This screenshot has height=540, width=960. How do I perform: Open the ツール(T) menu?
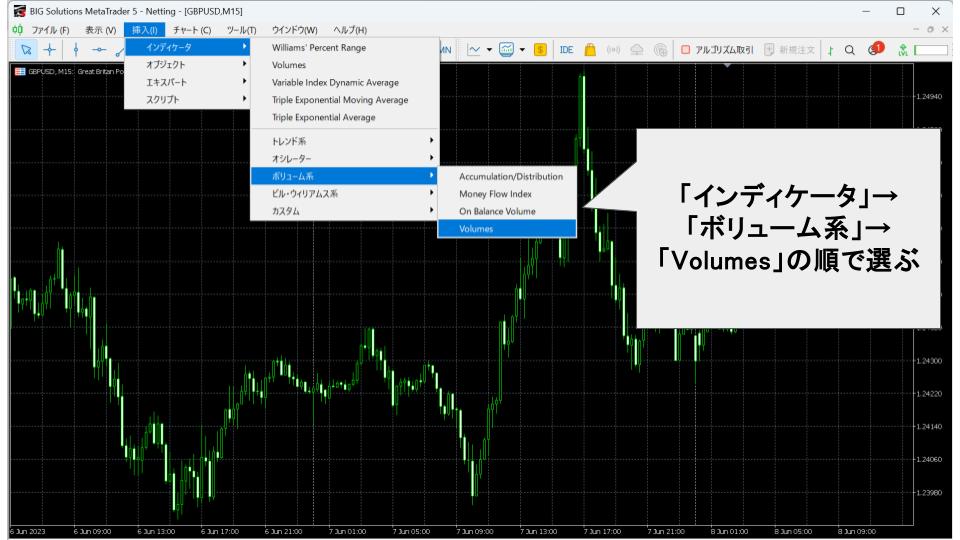[241, 29]
